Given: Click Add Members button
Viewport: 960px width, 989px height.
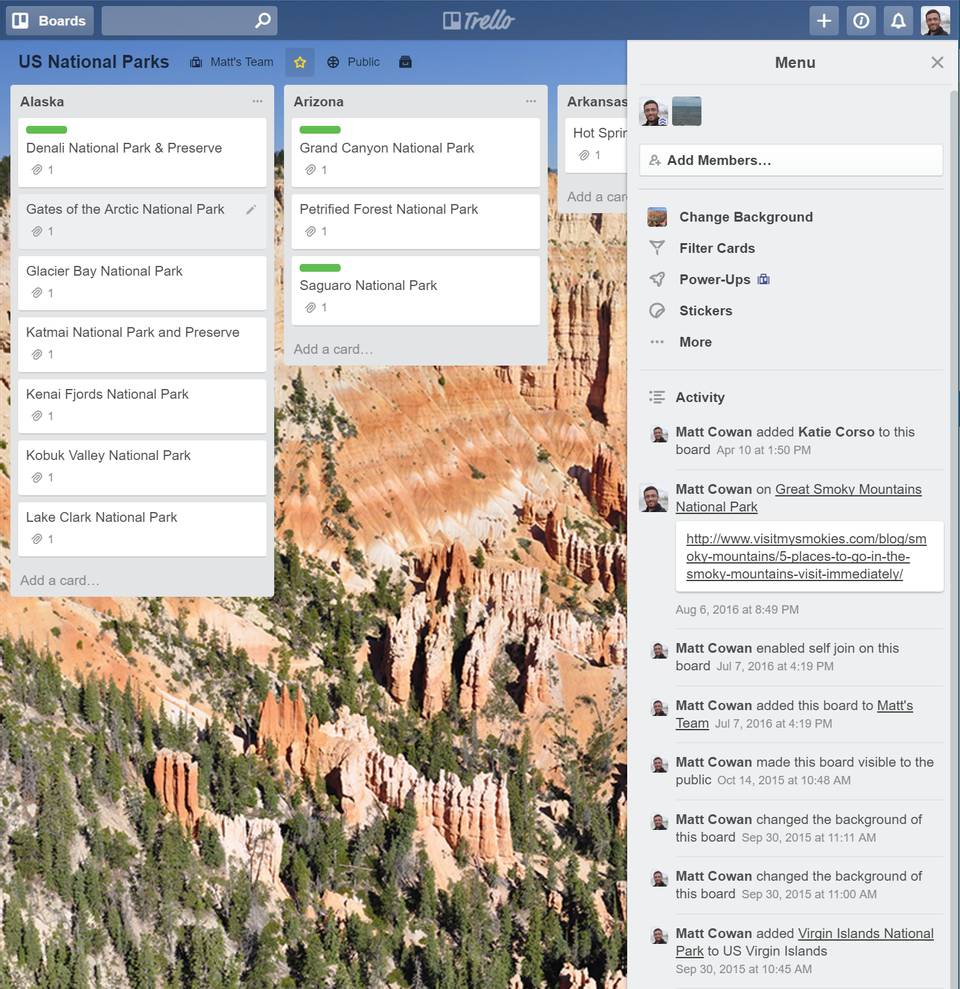Looking at the screenshot, I should pos(791,160).
